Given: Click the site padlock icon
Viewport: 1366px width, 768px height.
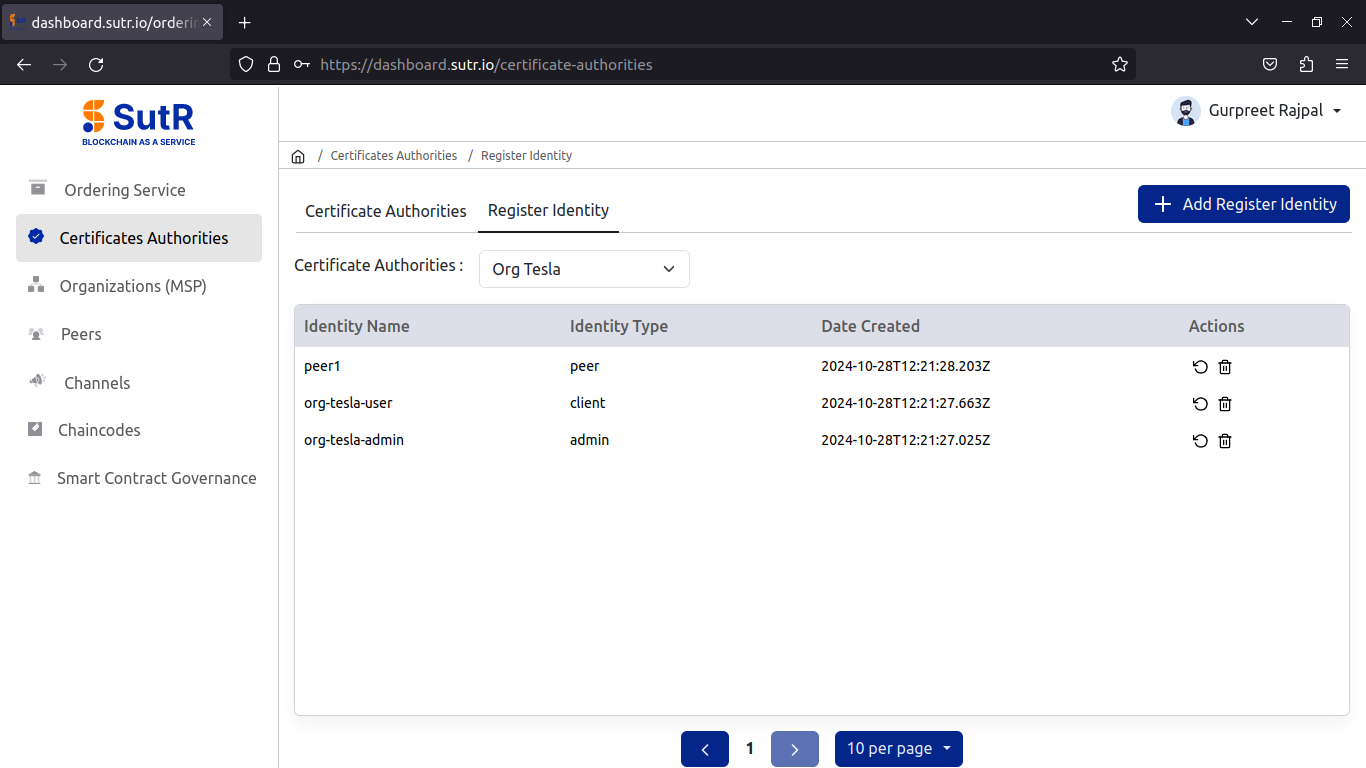Looking at the screenshot, I should pyautogui.click(x=273, y=65).
